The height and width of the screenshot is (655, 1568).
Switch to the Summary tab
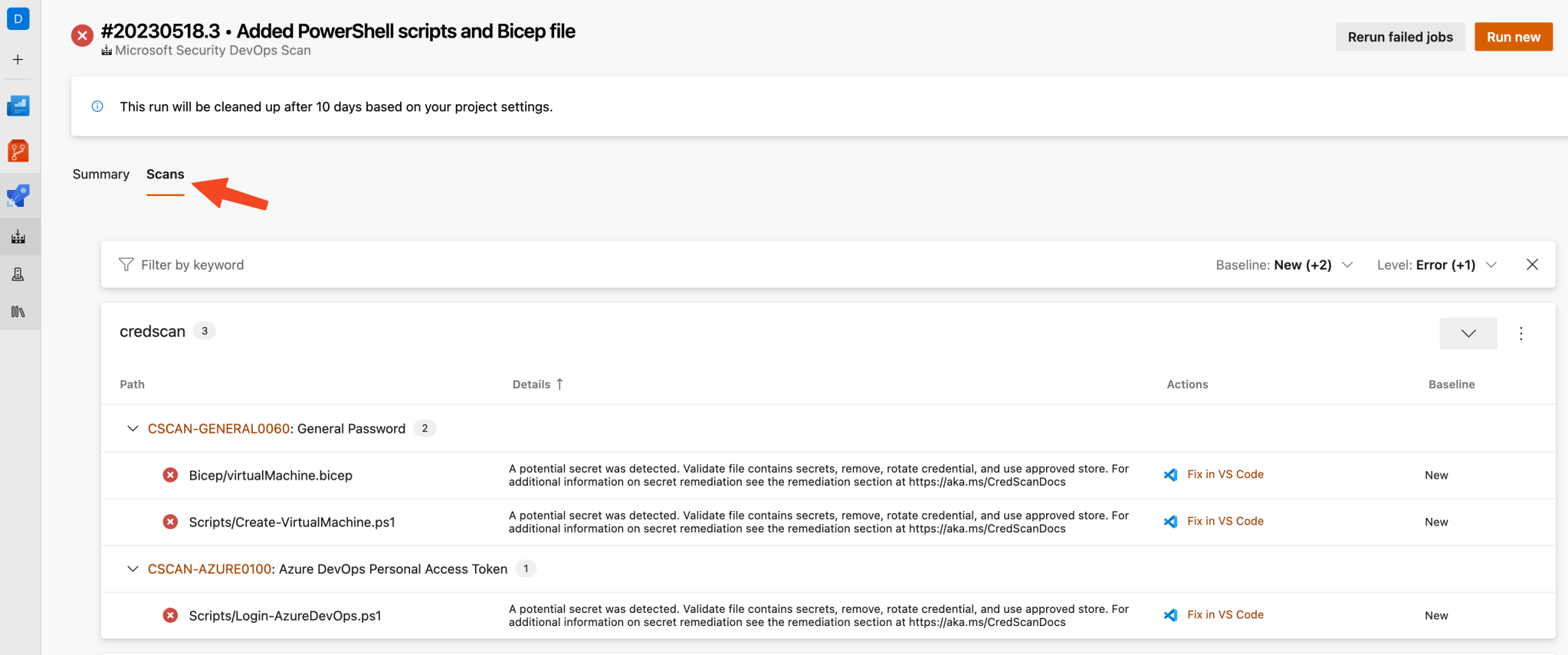pyautogui.click(x=101, y=175)
